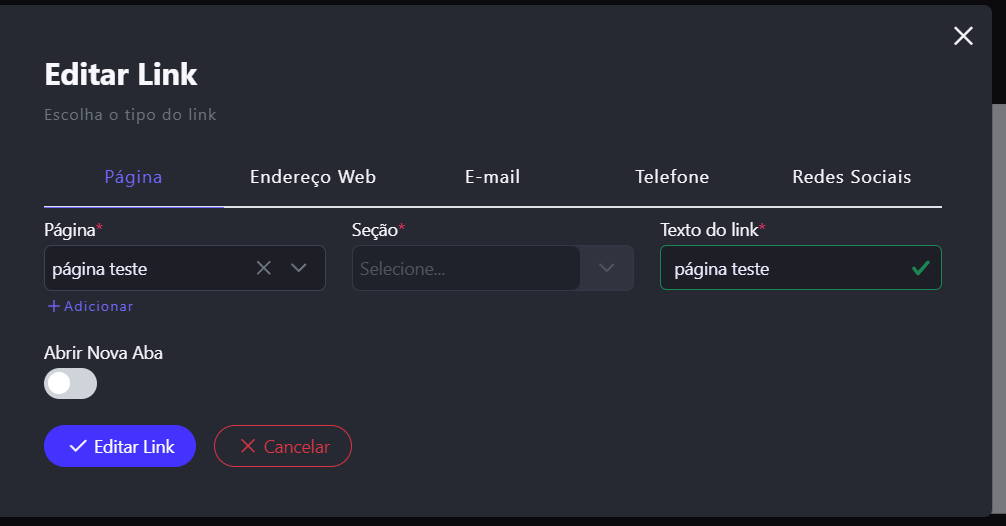This screenshot has width=1006, height=526.
Task: Open the Telefone tab
Action: pyautogui.click(x=672, y=177)
